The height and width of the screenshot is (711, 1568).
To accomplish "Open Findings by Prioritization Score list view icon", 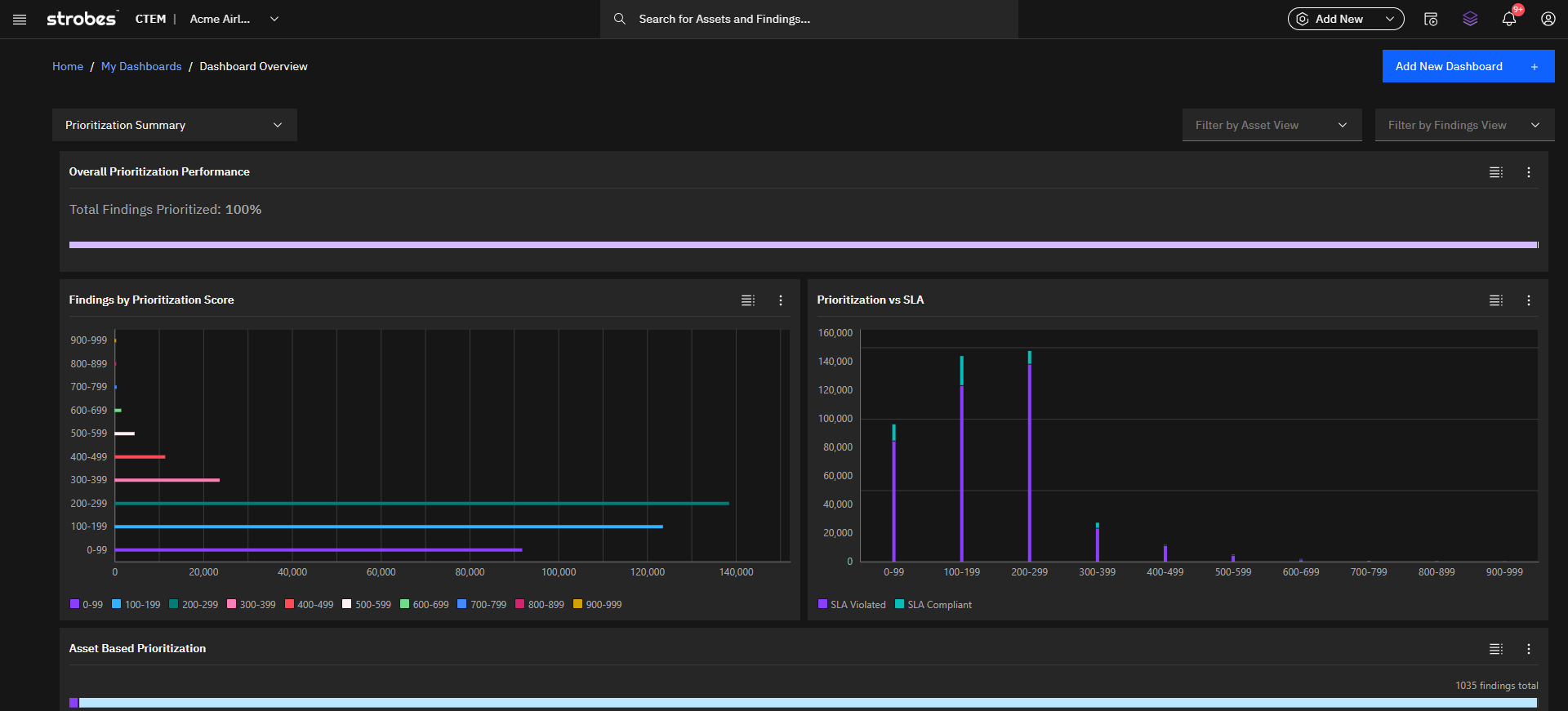I will 748,300.
